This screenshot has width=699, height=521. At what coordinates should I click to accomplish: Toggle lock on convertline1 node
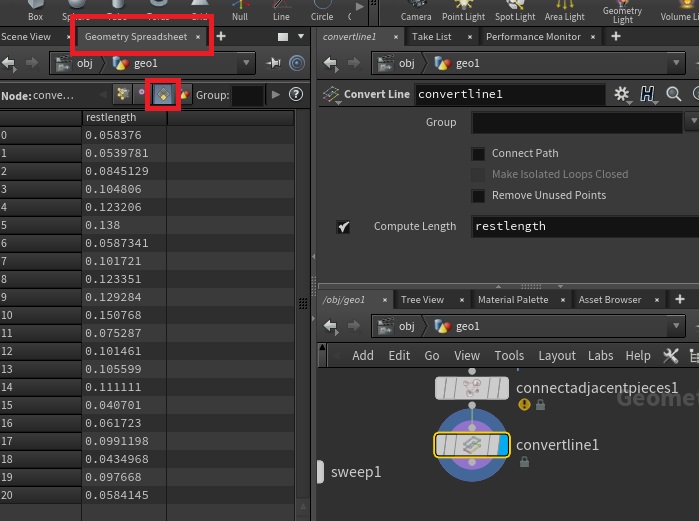524,462
